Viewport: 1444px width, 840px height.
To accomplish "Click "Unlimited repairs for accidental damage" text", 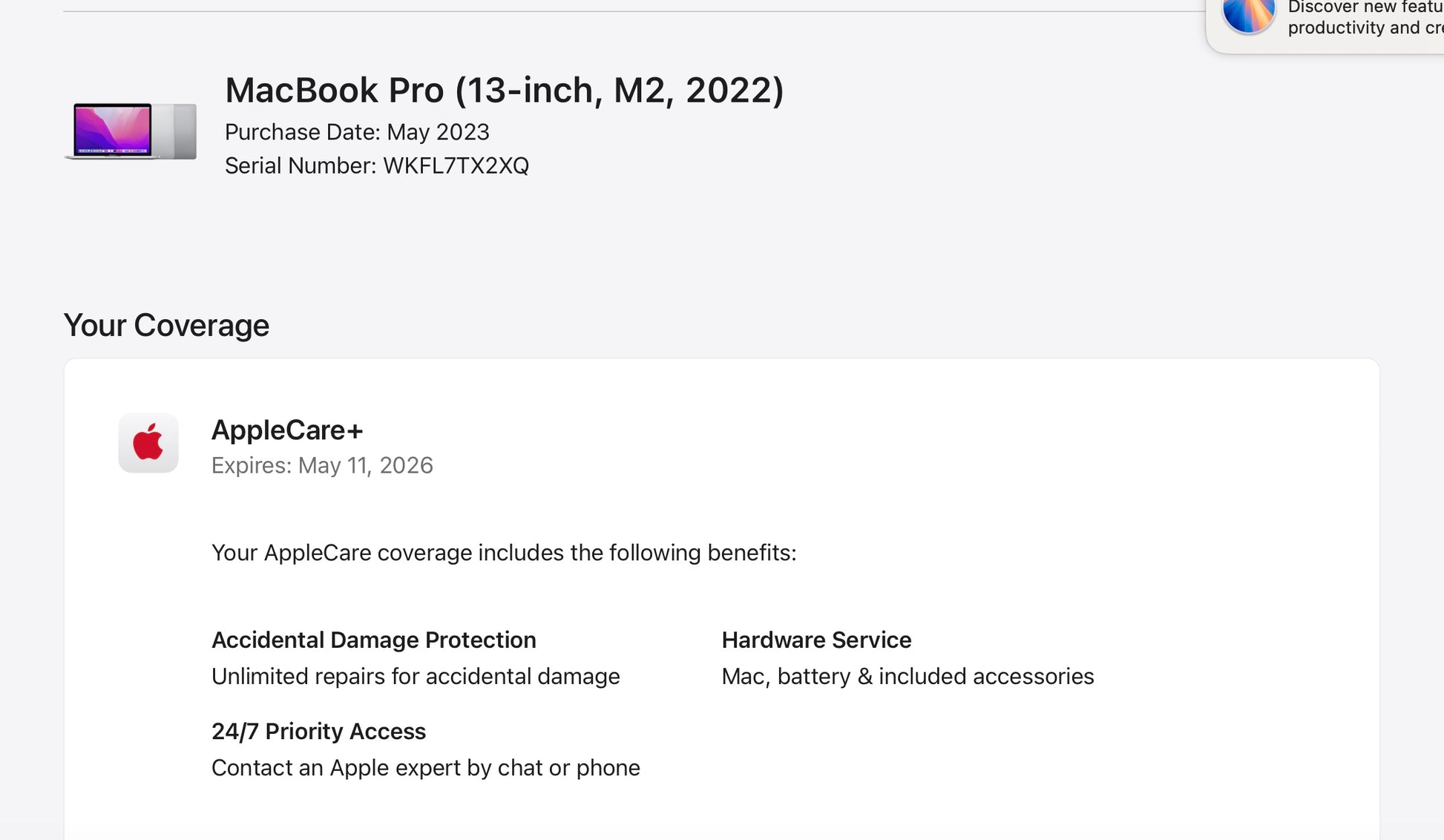I will (416, 676).
